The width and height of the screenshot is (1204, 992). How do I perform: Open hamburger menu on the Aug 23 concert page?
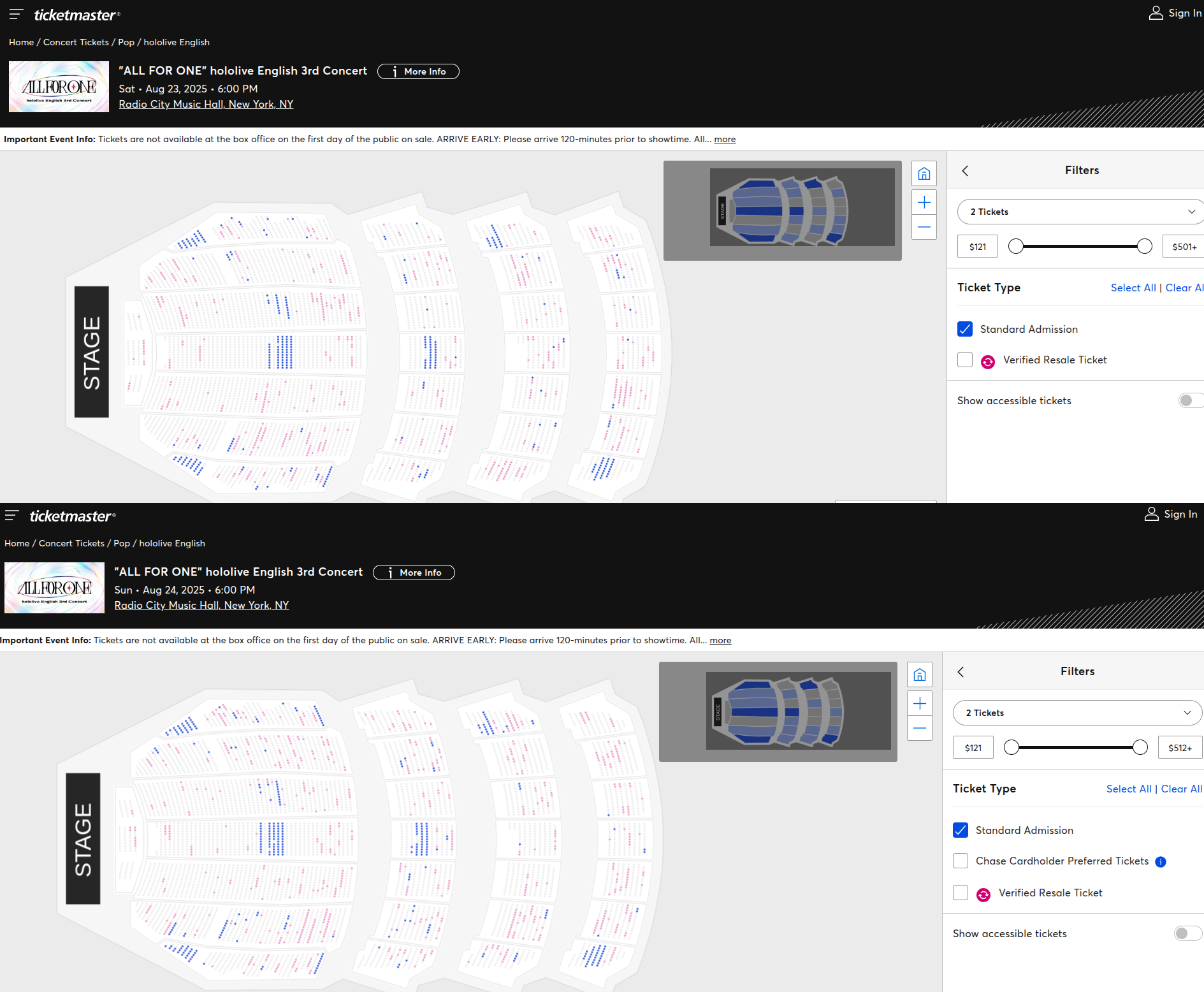tap(16, 13)
